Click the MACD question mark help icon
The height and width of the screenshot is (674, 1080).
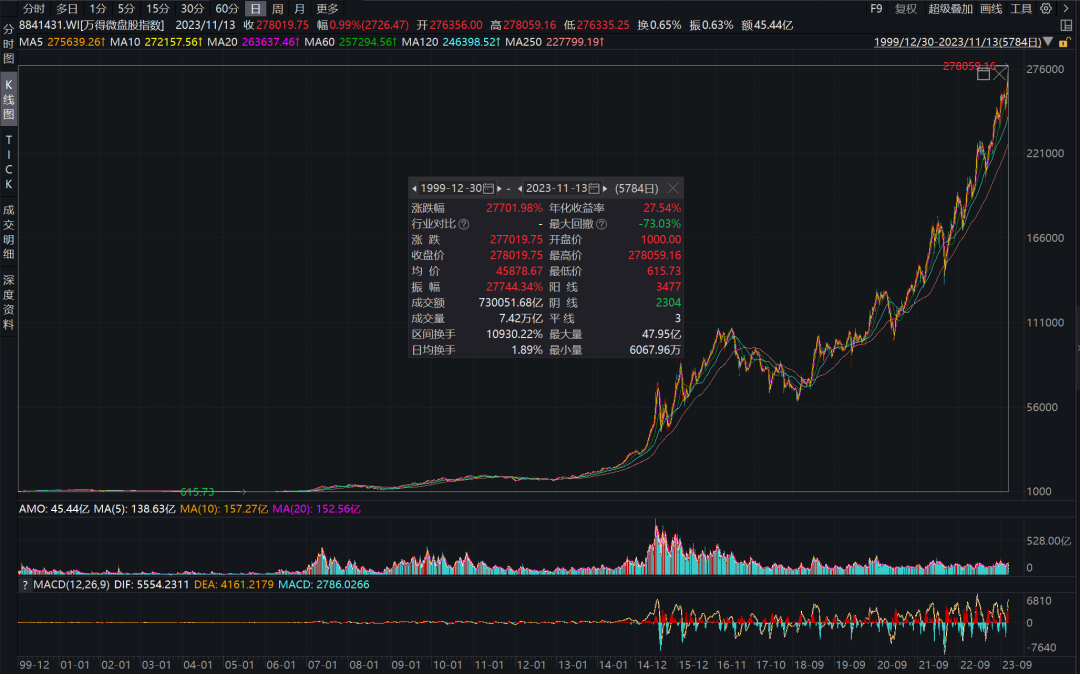pos(25,585)
